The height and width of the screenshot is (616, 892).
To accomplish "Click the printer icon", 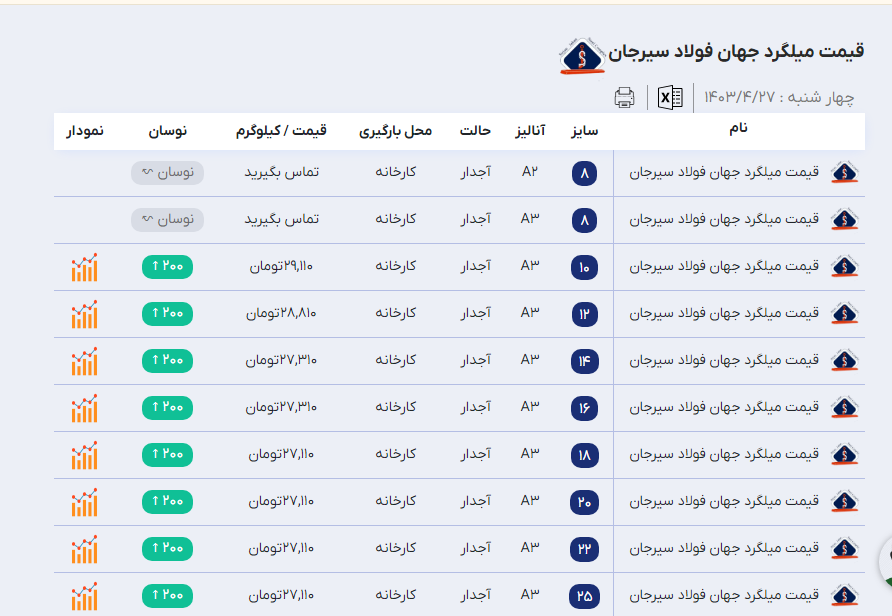I will pyautogui.click(x=624, y=97).
